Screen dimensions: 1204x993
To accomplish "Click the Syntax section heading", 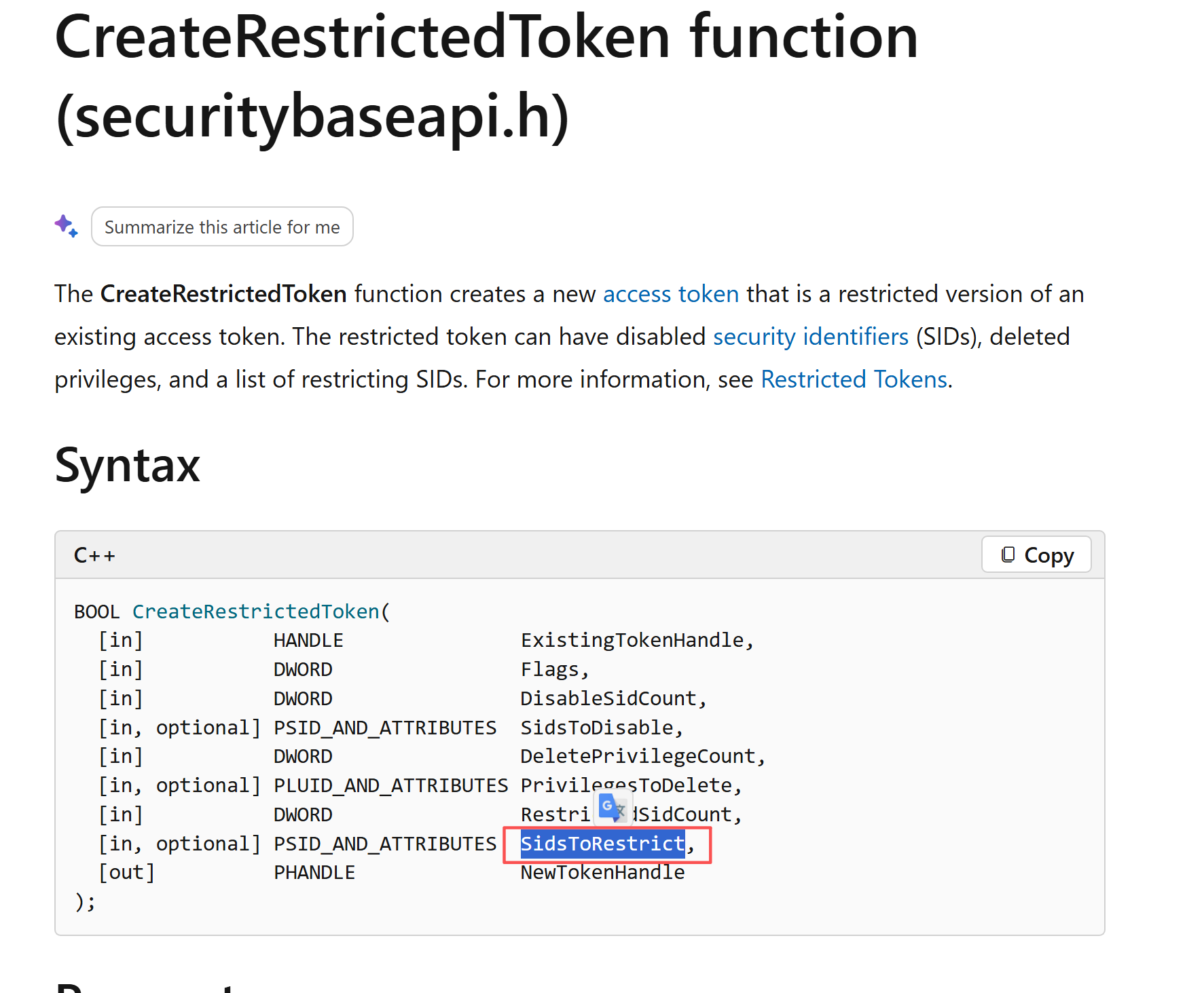I will point(128,466).
